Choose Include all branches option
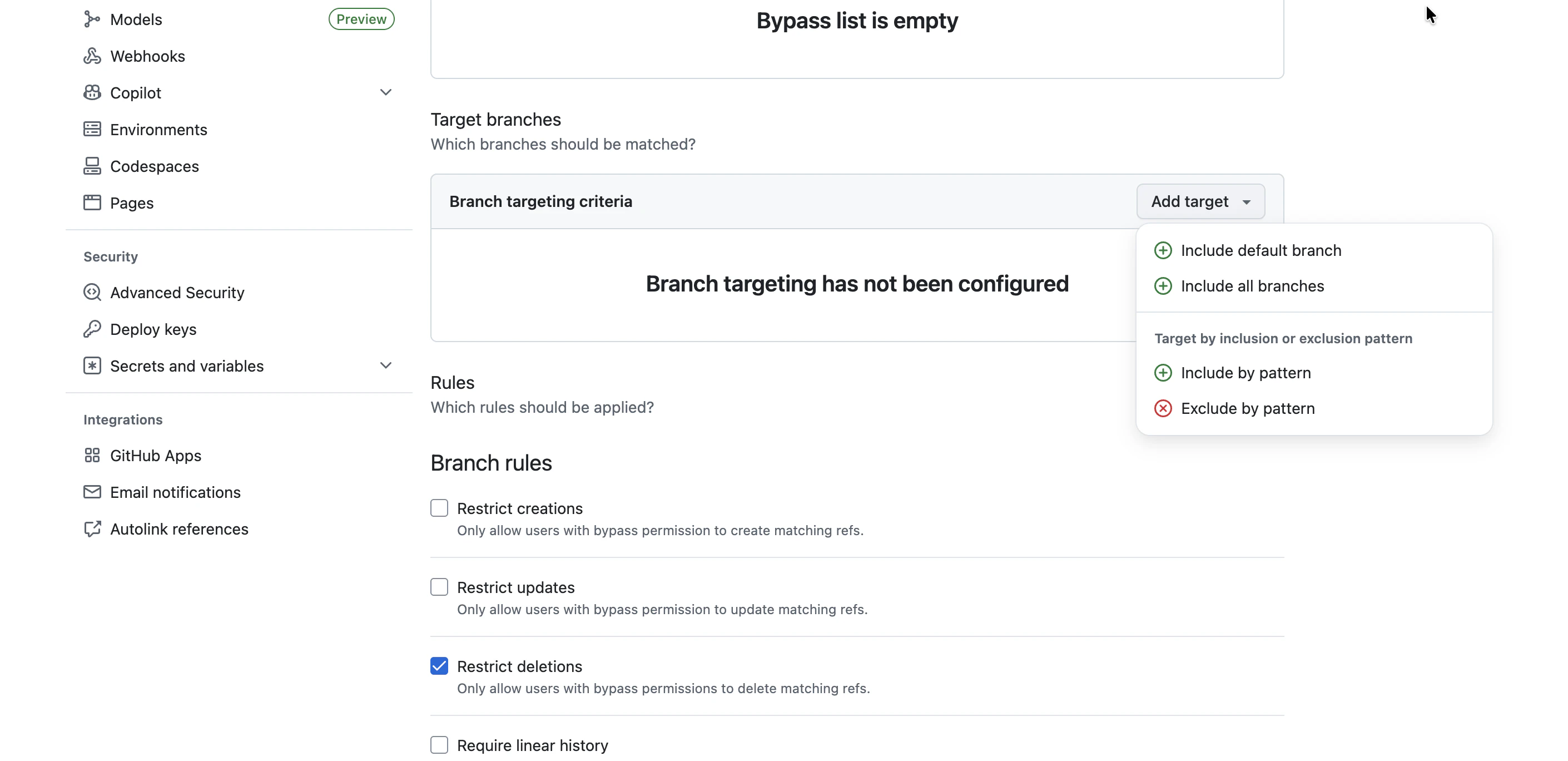The height and width of the screenshot is (761, 1568). pos(1252,286)
